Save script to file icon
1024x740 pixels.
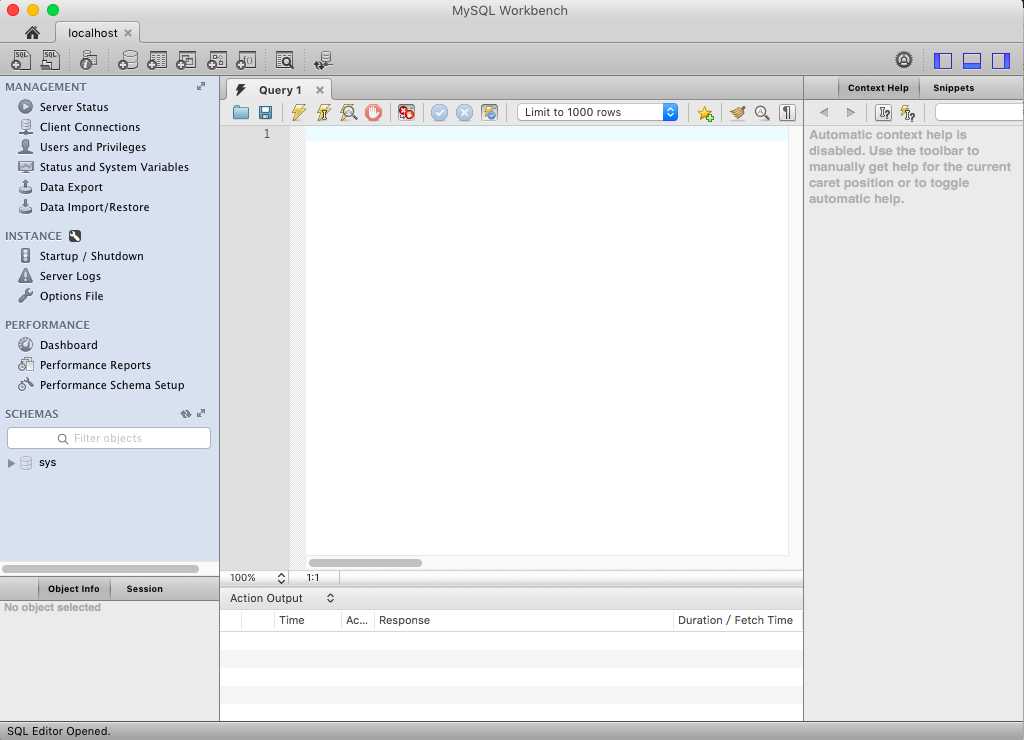[265, 112]
